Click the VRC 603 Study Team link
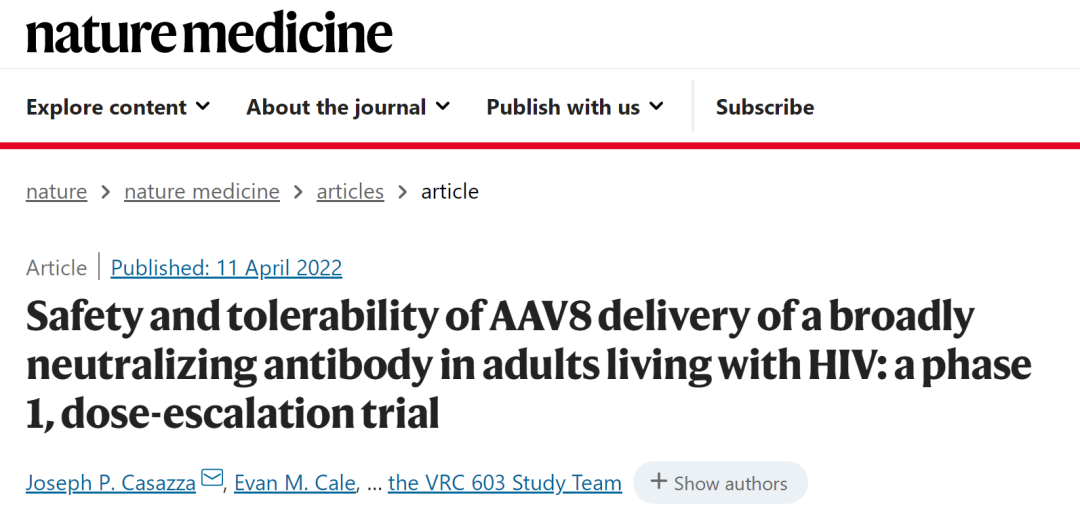The width and height of the screenshot is (1080, 518). click(x=505, y=483)
